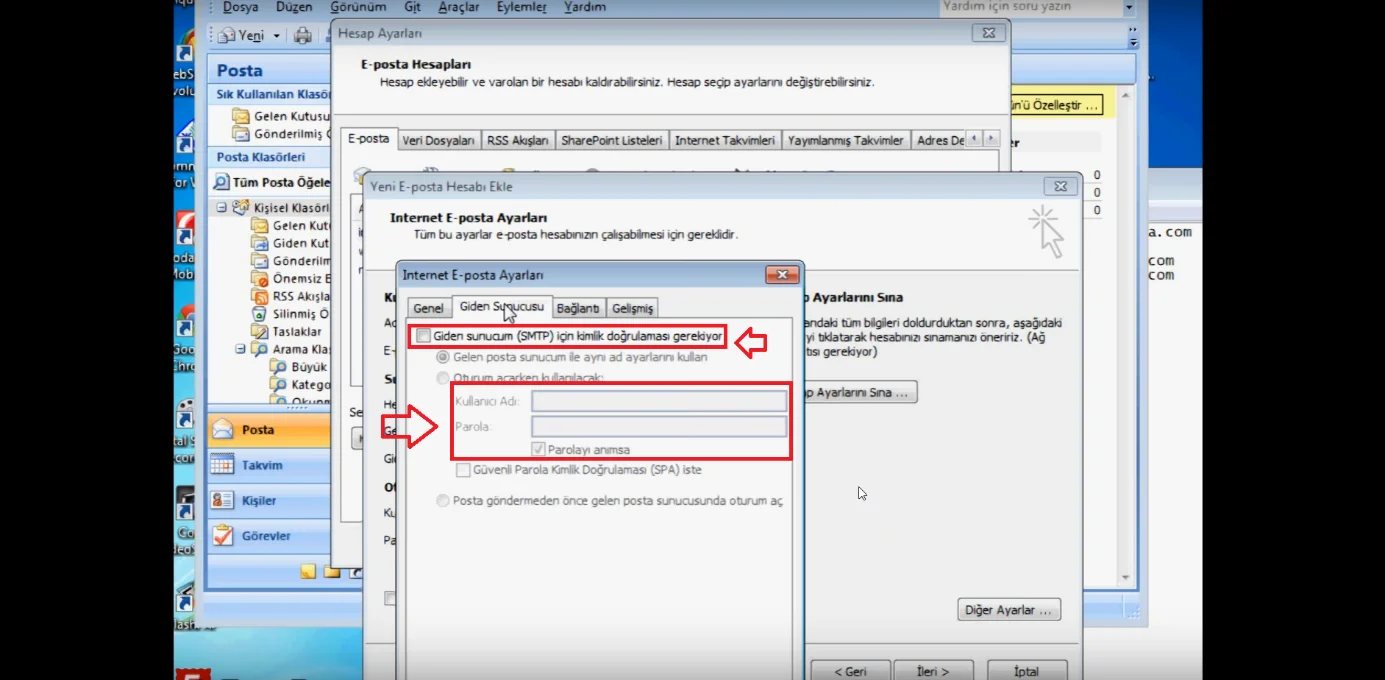Click the printer icon in the toolbar
The image size is (1385, 680).
click(303, 36)
